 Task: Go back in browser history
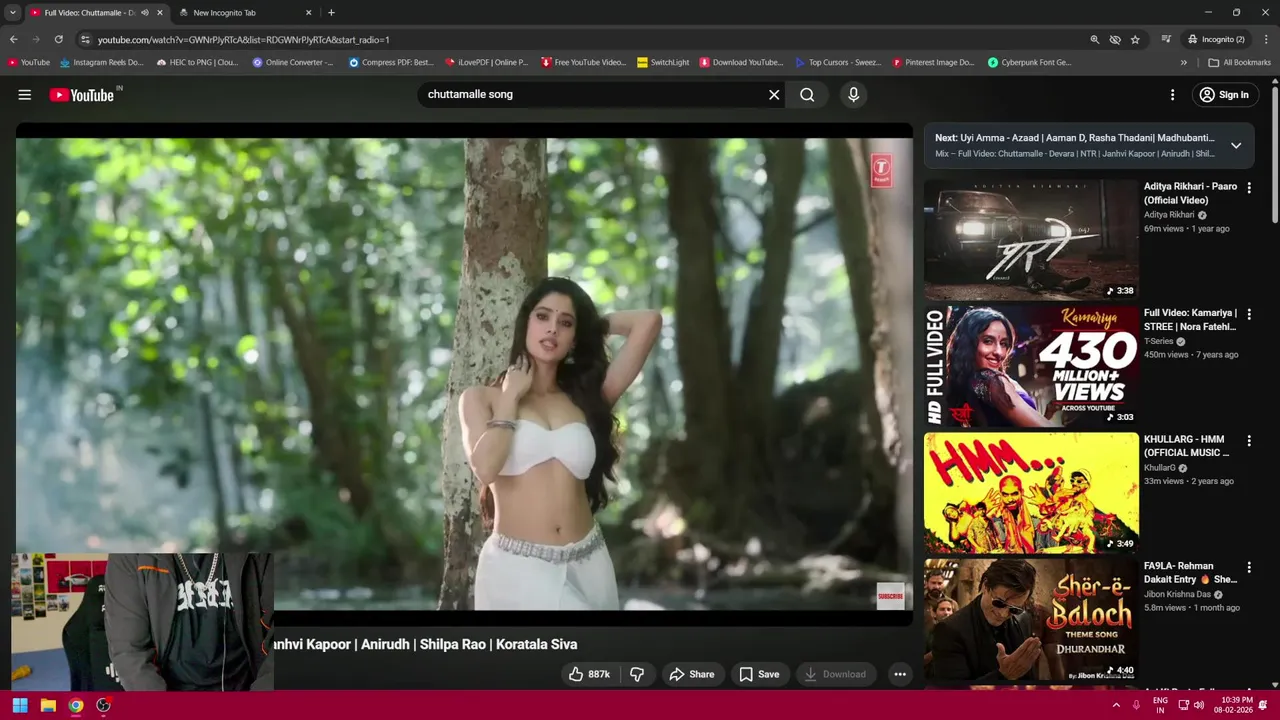tap(13, 39)
